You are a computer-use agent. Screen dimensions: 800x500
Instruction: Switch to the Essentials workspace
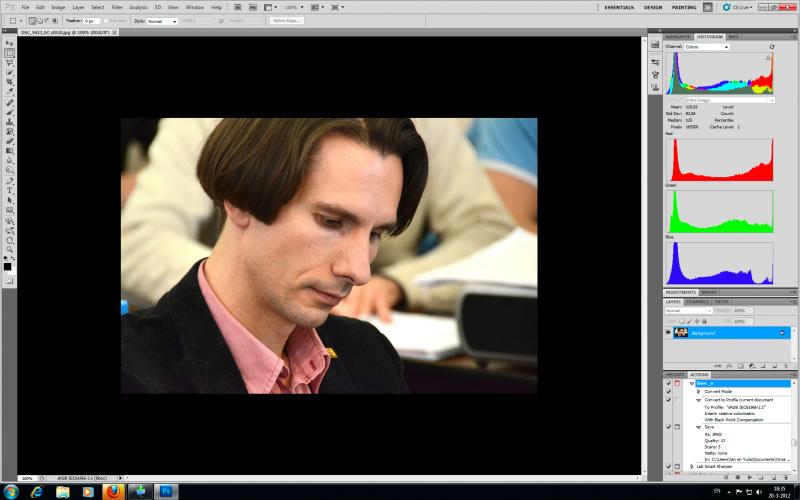(x=619, y=7)
